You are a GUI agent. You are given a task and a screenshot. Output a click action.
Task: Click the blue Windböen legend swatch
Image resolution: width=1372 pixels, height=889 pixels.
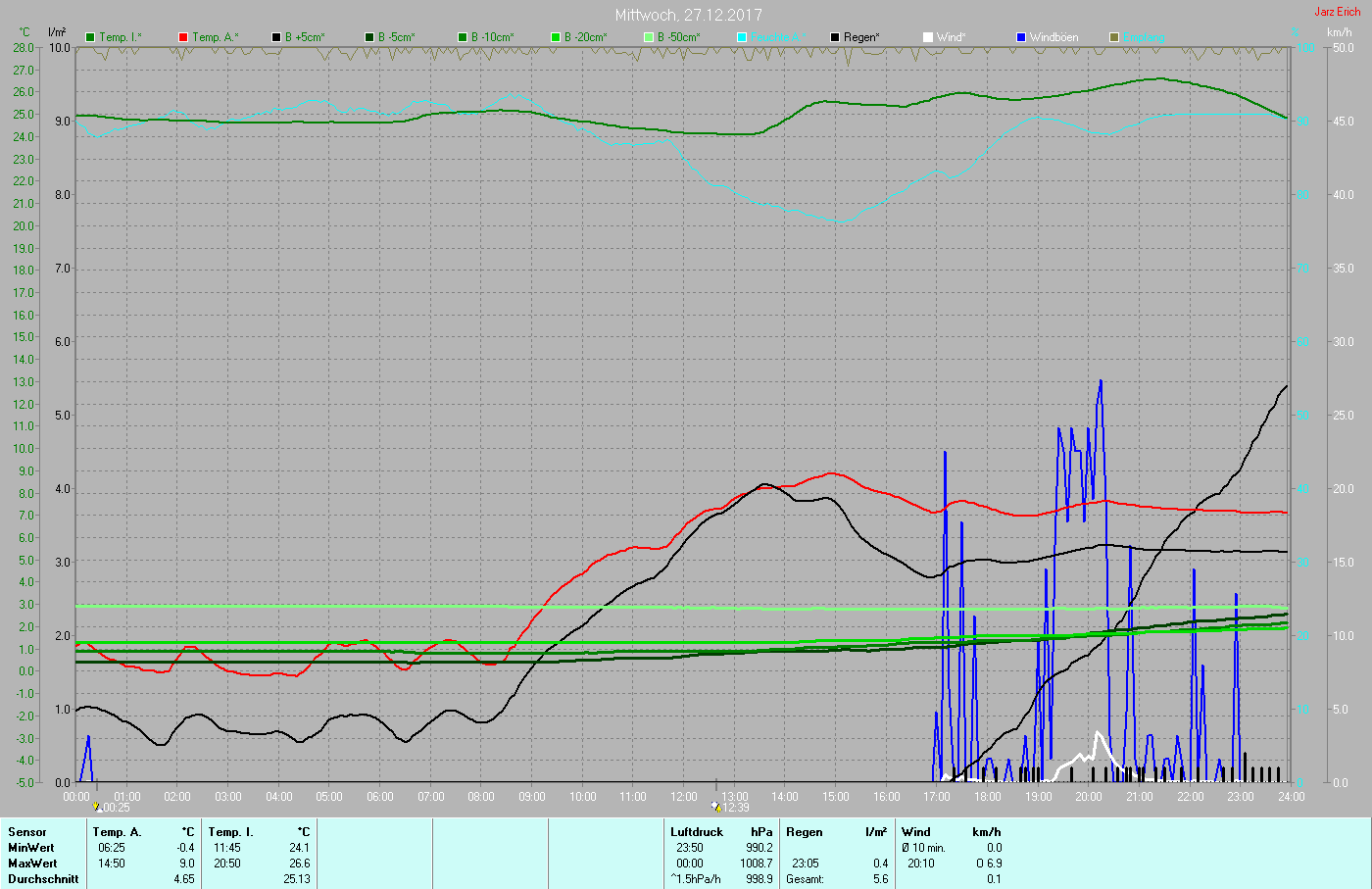pos(1021,37)
